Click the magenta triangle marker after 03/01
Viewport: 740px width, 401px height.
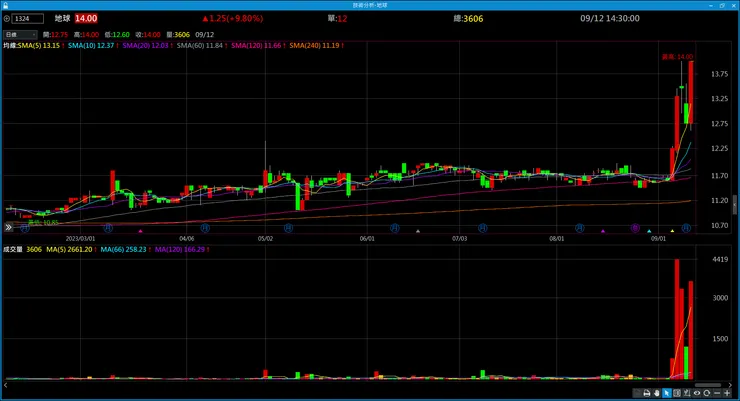click(140, 231)
